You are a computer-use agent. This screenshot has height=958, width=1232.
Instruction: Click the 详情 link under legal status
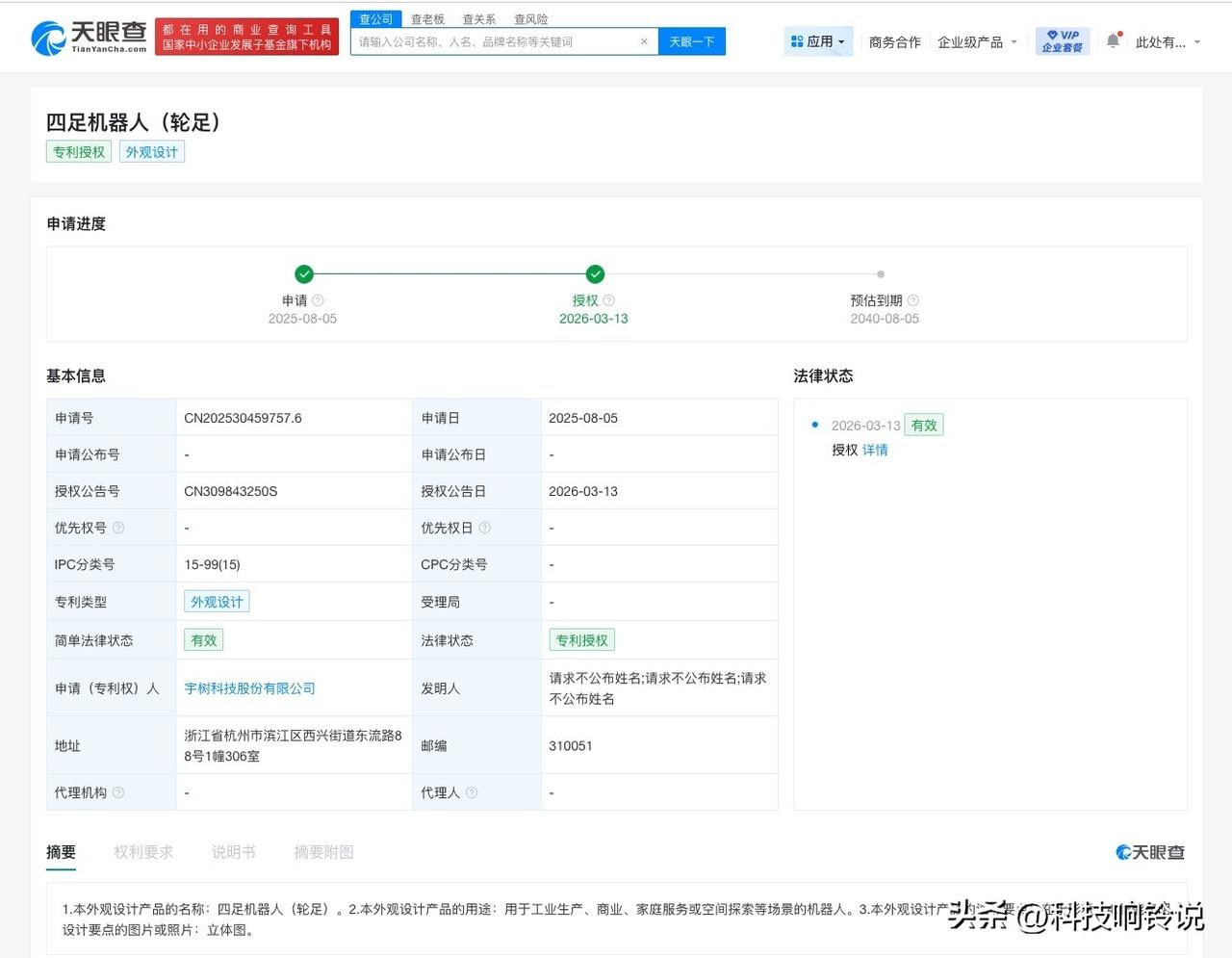coord(874,450)
